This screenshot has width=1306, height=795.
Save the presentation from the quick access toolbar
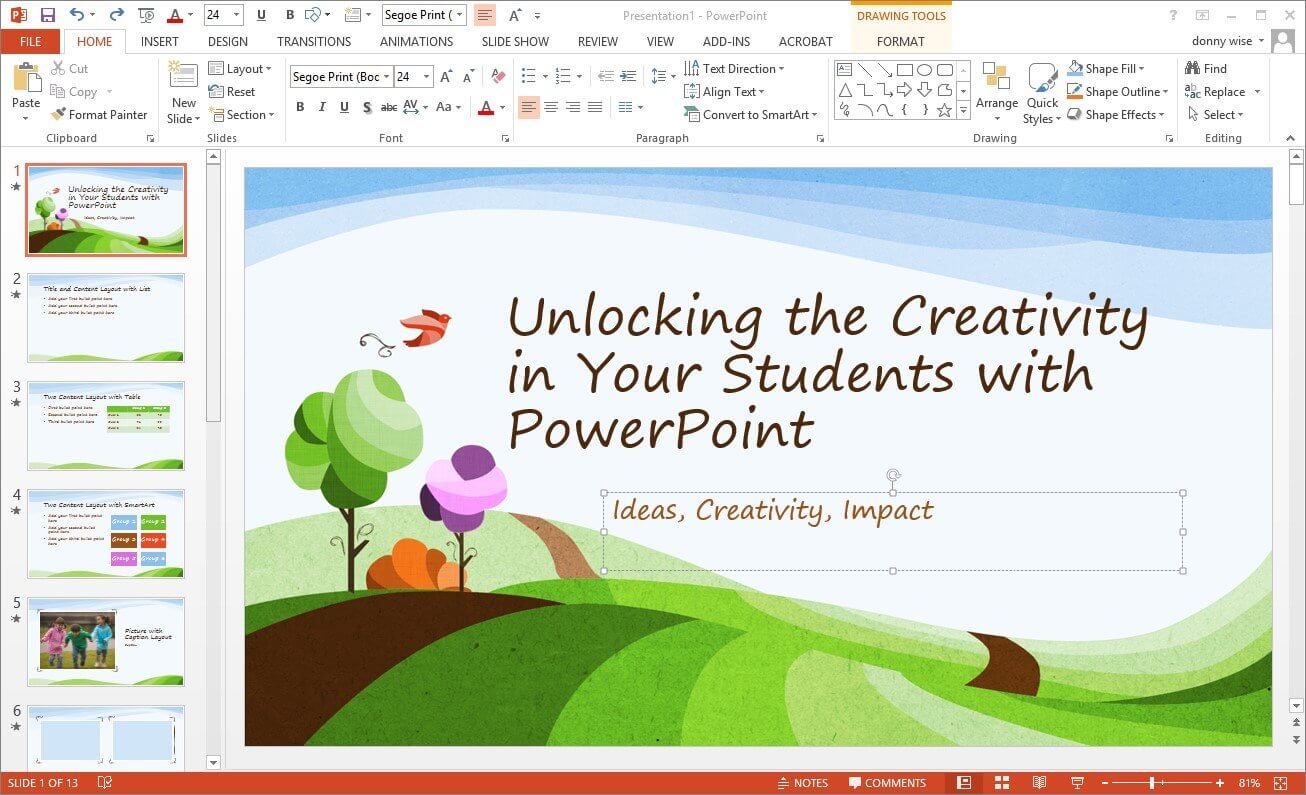pyautogui.click(x=47, y=15)
